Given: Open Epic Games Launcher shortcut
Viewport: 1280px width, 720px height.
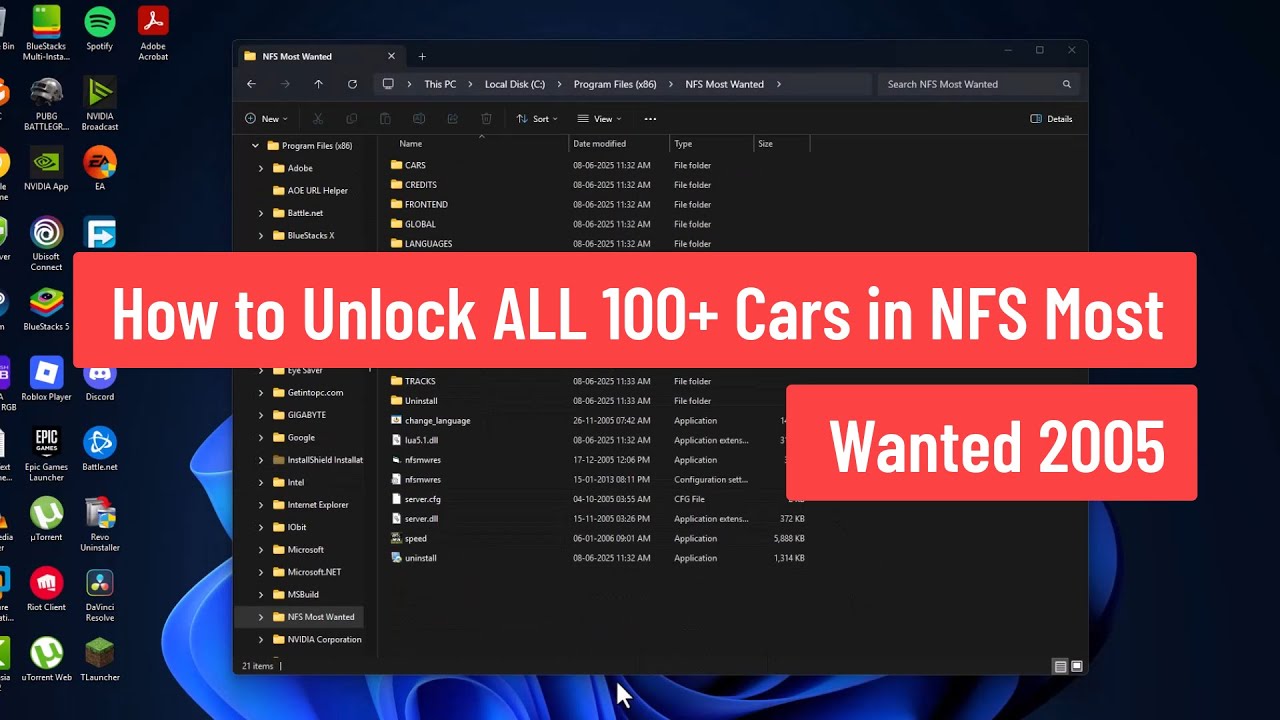Looking at the screenshot, I should pyautogui.click(x=46, y=455).
